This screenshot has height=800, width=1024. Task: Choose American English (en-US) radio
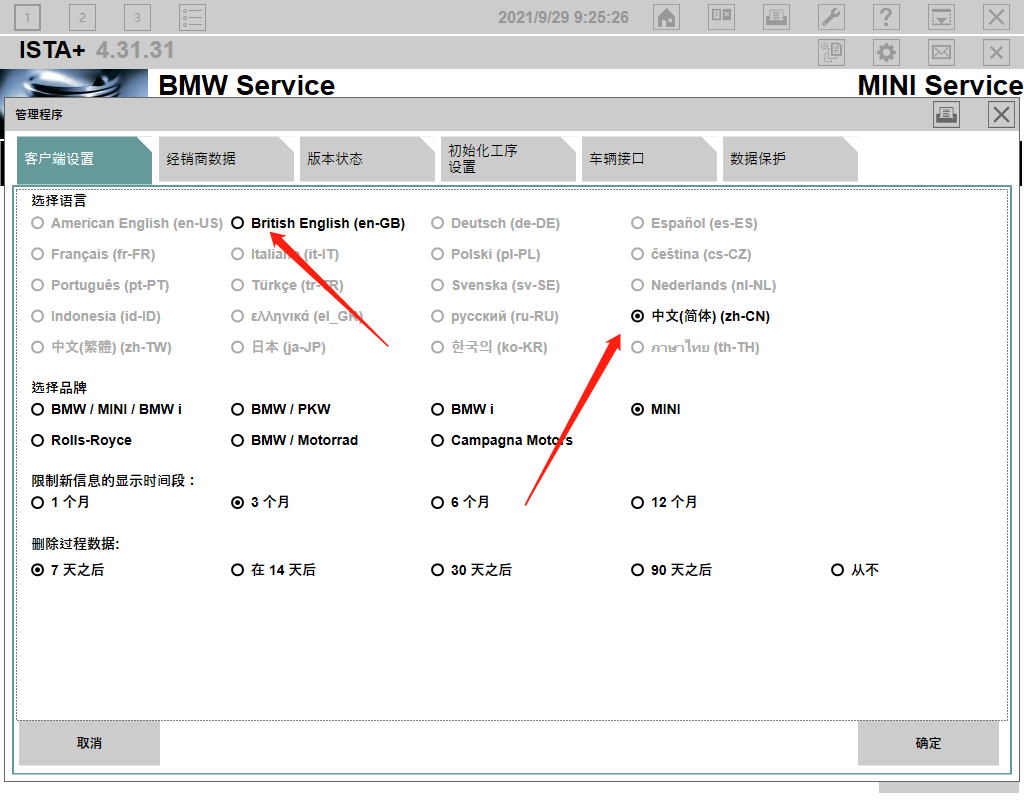[127, 223]
